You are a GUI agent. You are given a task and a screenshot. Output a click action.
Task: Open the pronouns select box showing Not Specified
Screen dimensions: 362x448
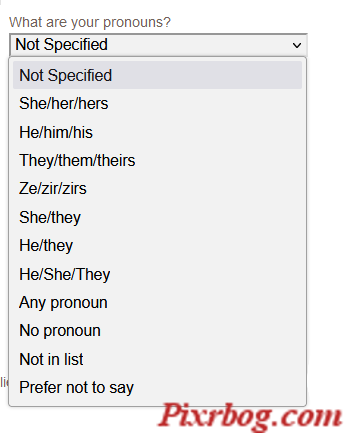[x=158, y=45]
